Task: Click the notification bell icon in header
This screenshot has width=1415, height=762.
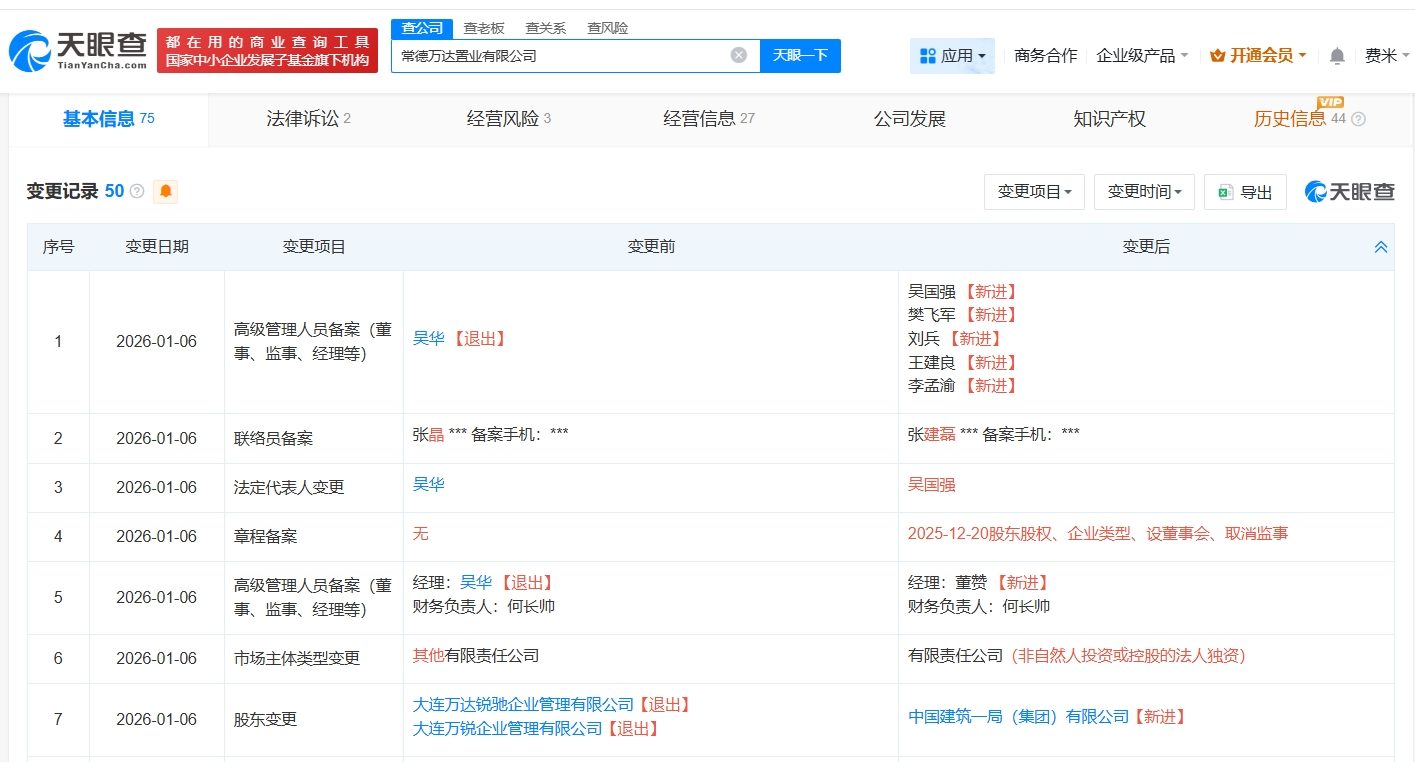Action: click(1337, 56)
